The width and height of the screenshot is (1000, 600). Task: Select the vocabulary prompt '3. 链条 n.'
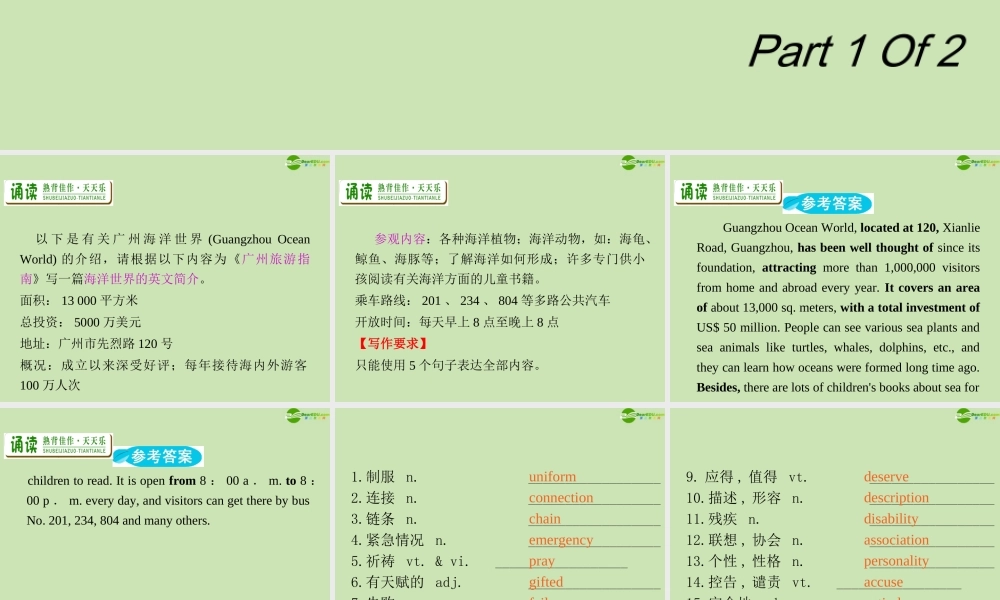click(384, 519)
